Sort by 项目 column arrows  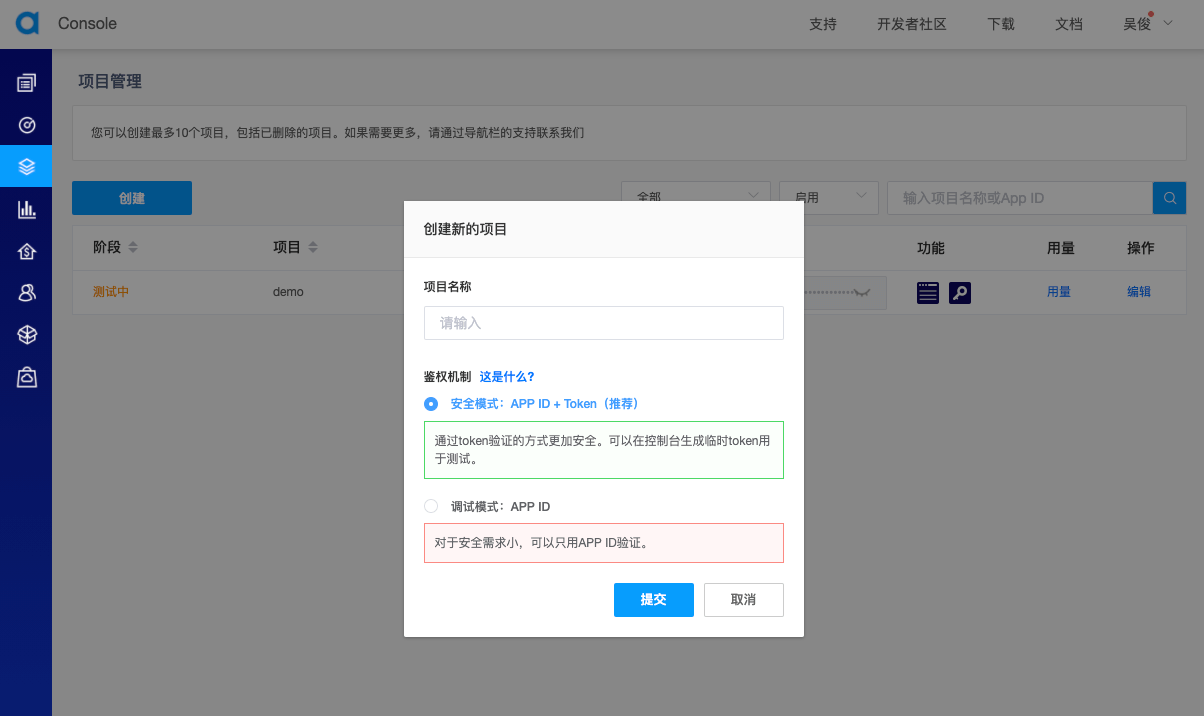click(313, 247)
